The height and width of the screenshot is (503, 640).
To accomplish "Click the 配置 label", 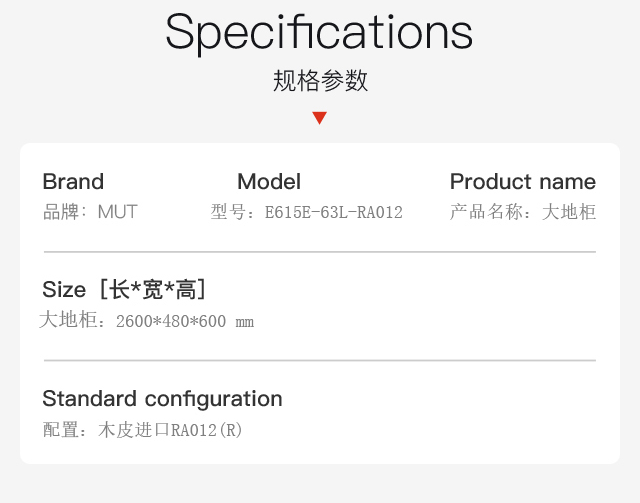I will pyautogui.click(x=60, y=430).
